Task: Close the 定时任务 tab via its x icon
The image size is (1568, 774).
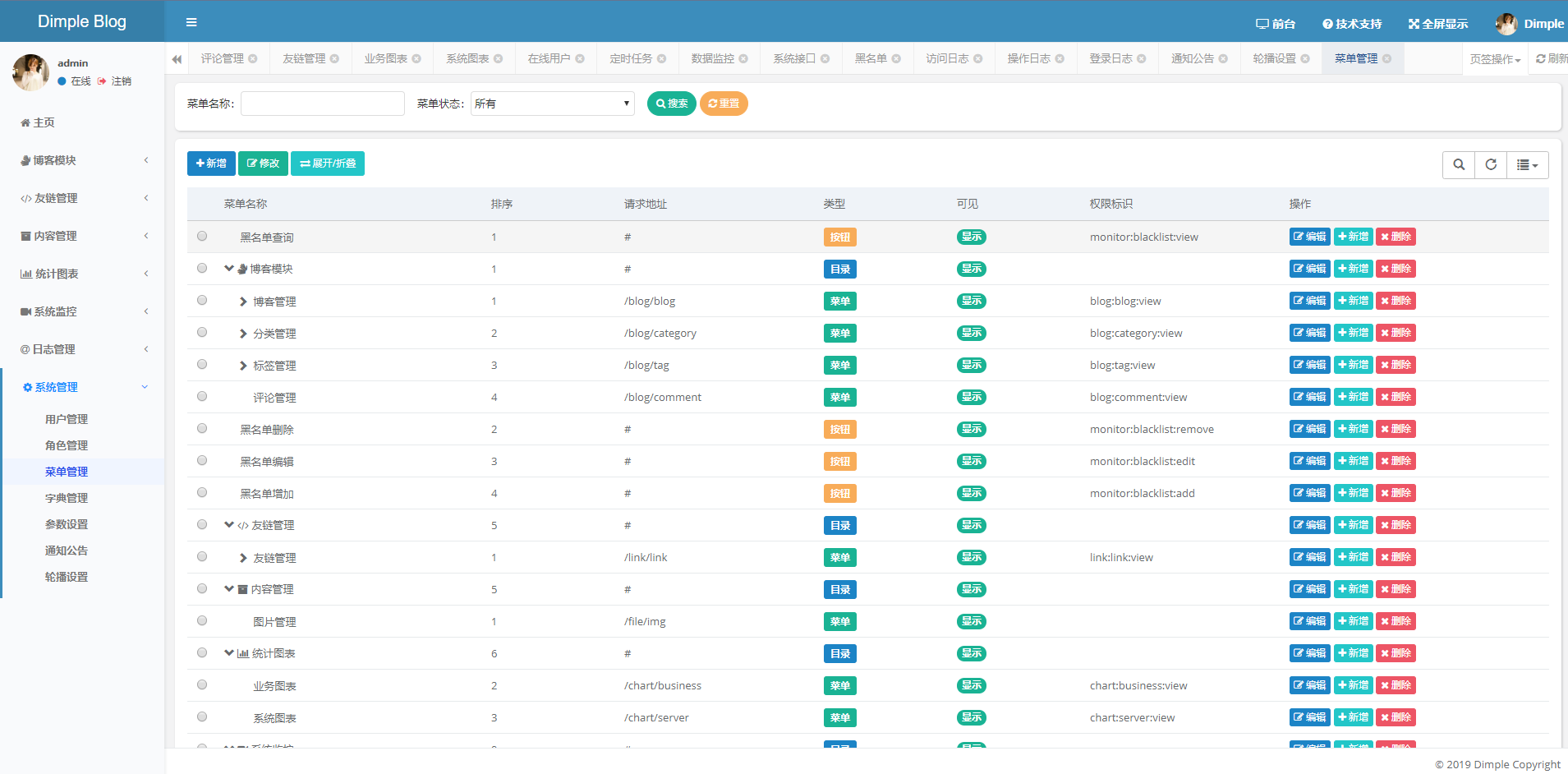Action: 661,58
